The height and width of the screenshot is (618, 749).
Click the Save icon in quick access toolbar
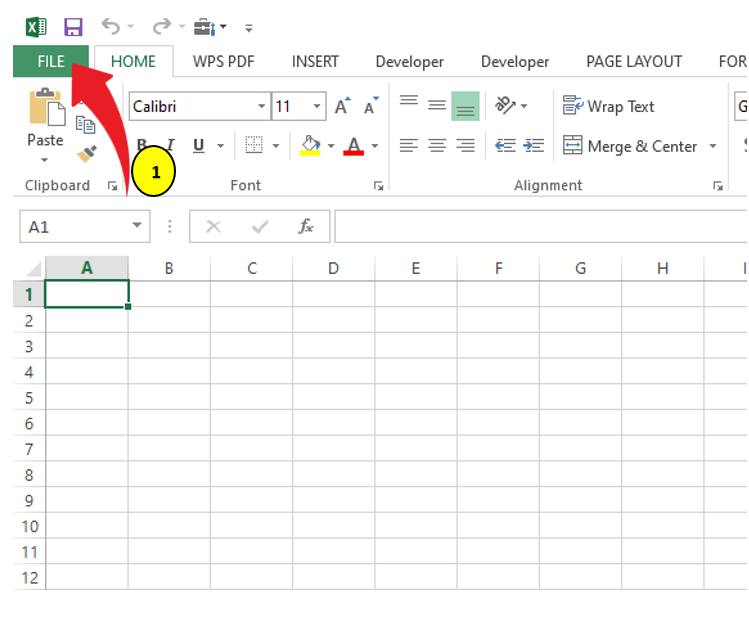pyautogui.click(x=73, y=26)
